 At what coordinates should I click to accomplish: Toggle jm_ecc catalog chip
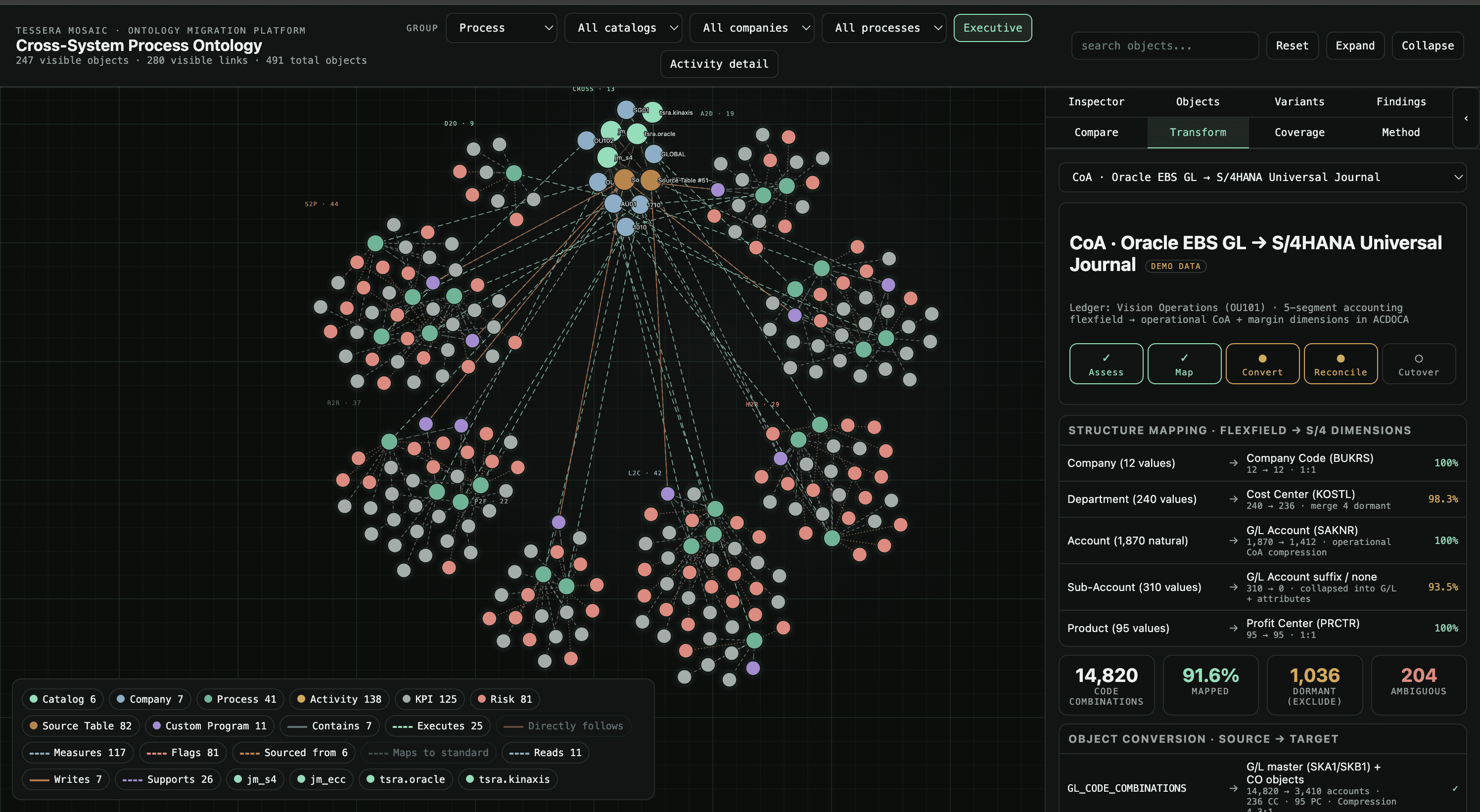(321, 779)
